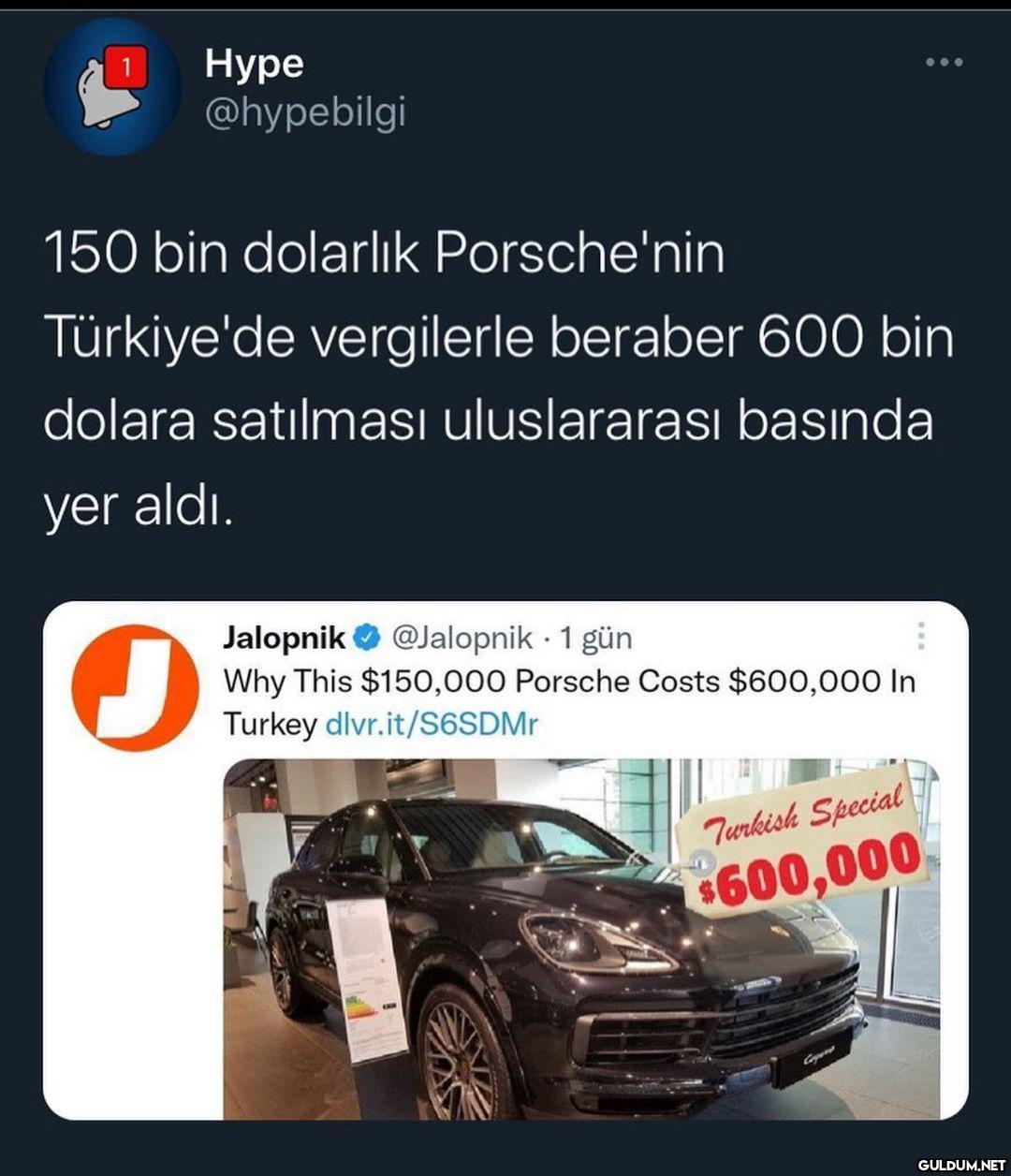Open the Porsche Cayenne photo
This screenshot has height=1176, width=1011.
[x=581, y=939]
